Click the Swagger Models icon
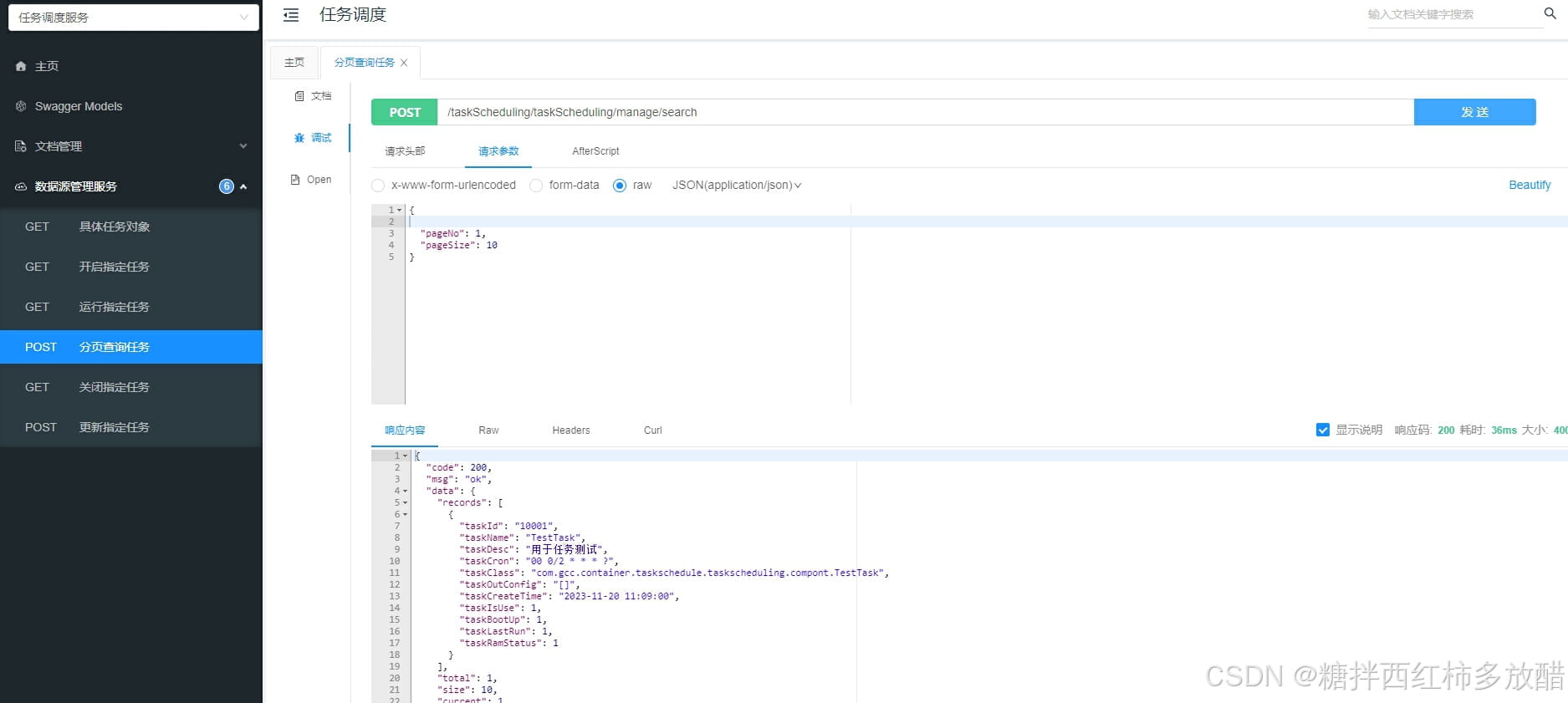Image resolution: width=1568 pixels, height=703 pixels. (x=21, y=106)
